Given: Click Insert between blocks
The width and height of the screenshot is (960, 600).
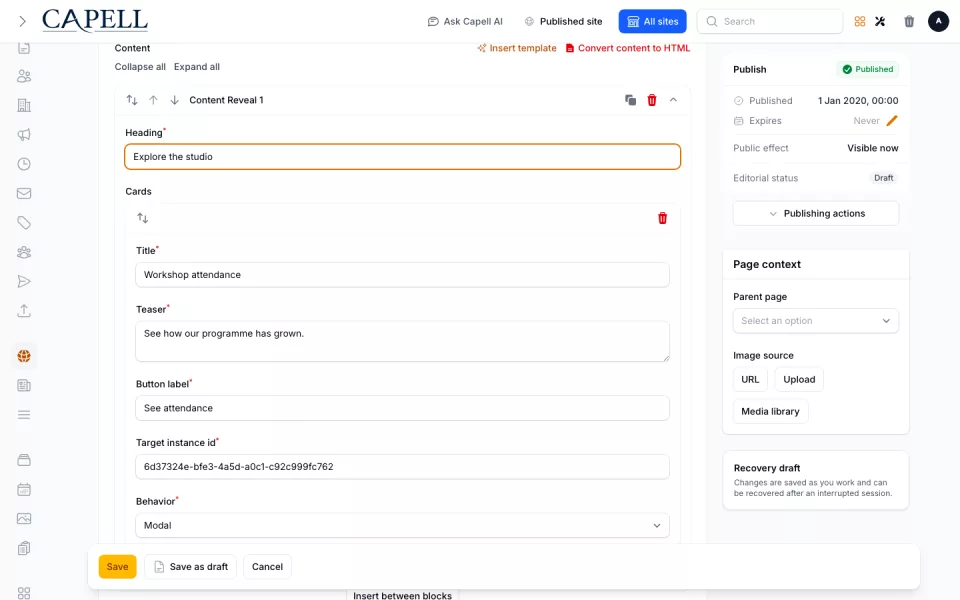Looking at the screenshot, I should [x=402, y=595].
